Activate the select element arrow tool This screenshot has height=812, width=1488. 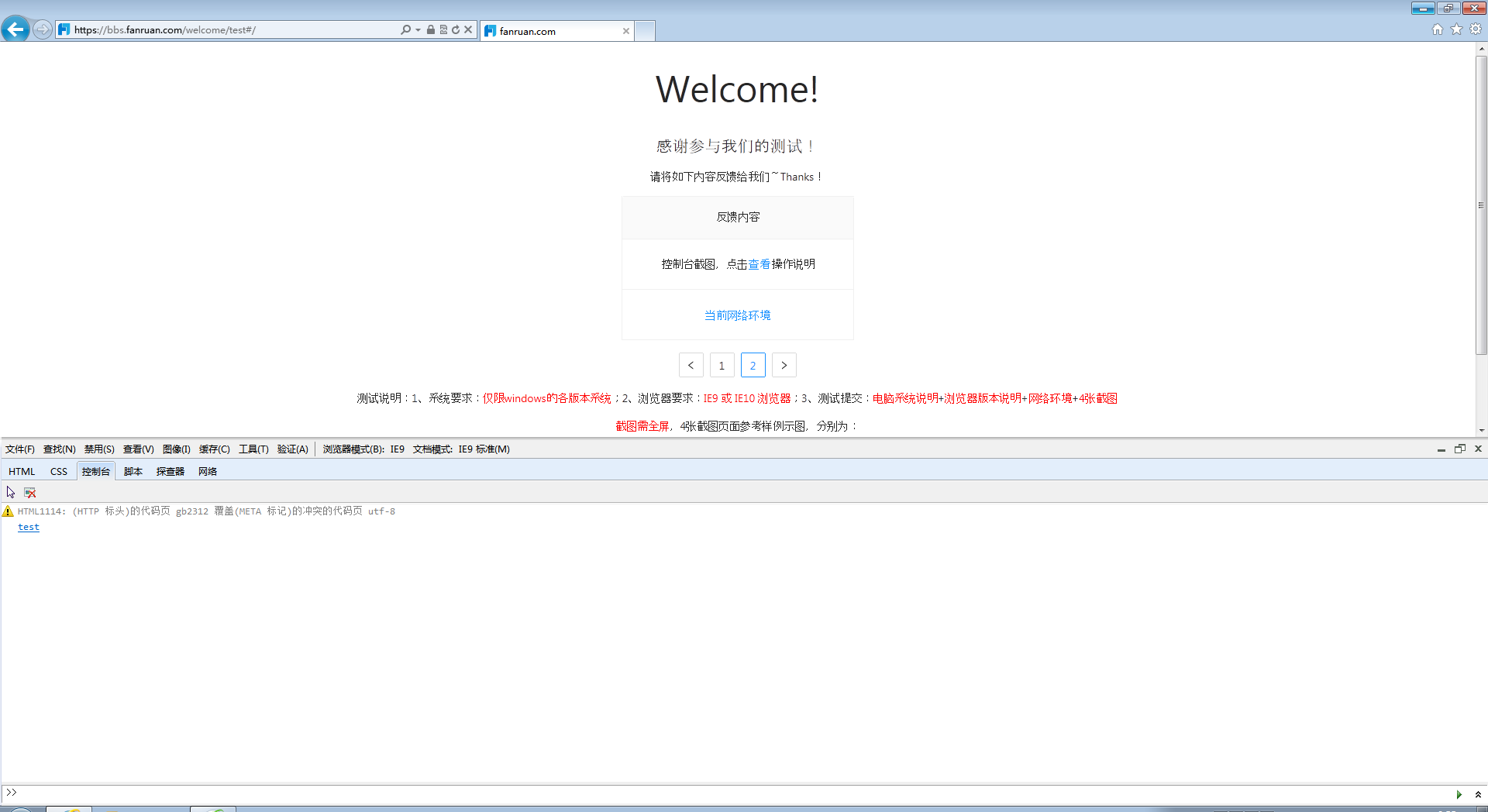tap(11, 492)
